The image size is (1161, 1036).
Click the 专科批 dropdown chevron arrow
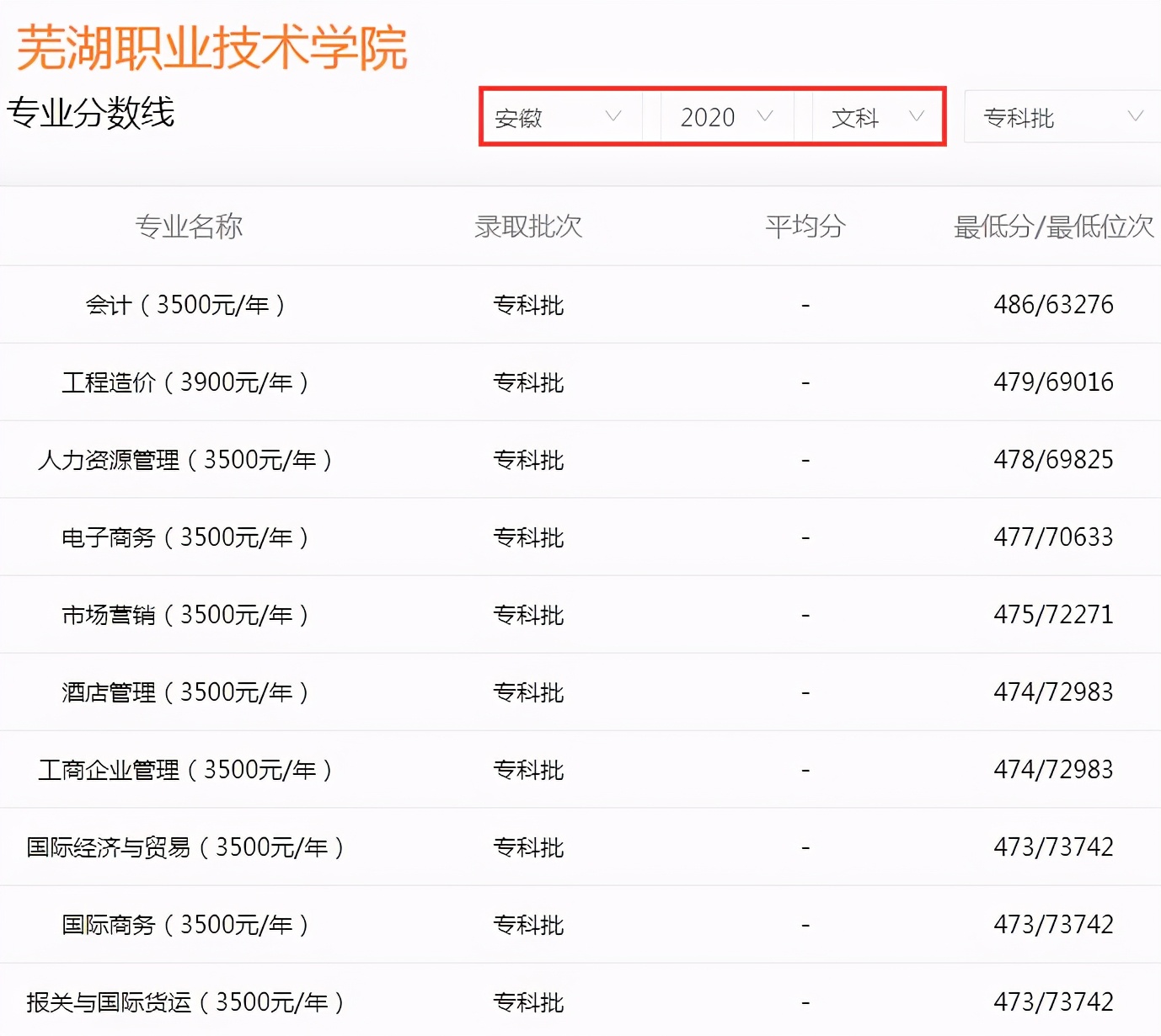click(1137, 117)
